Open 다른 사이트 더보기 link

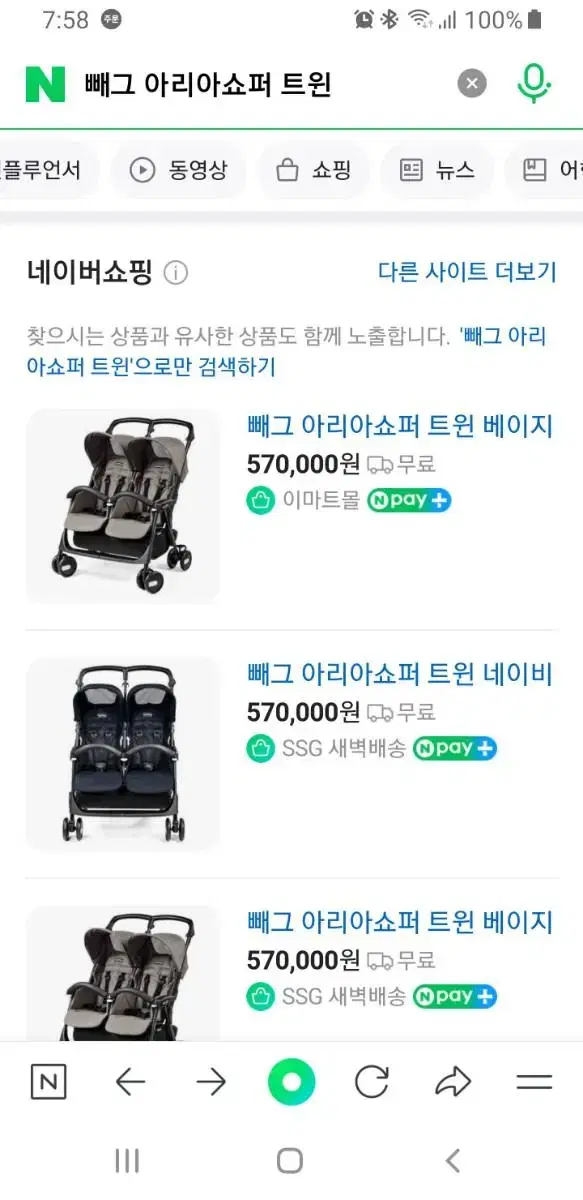point(467,271)
